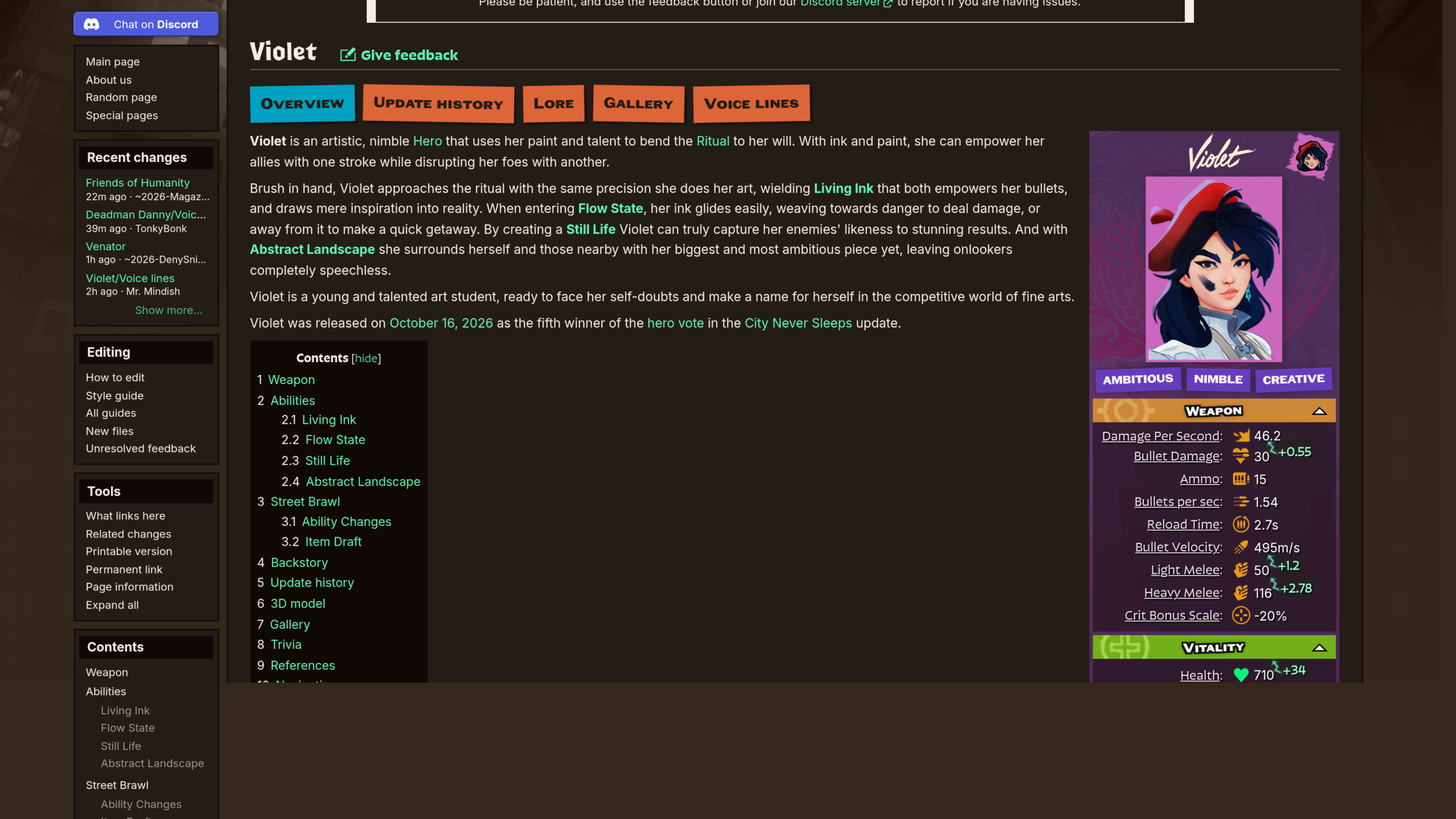
Task: Open the Living Ink link in text
Action: point(843,188)
